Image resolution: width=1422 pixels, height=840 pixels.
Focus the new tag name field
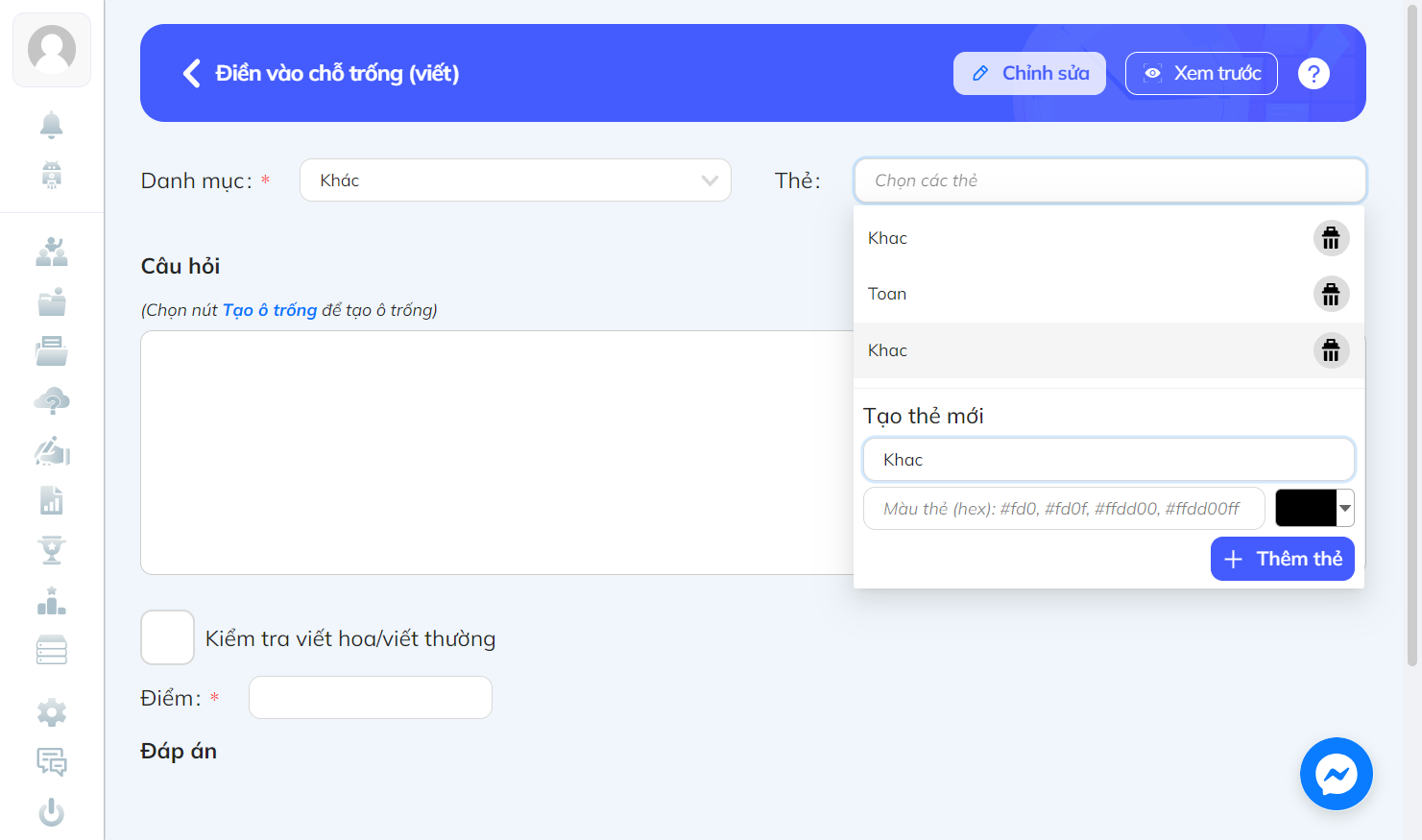(1109, 460)
